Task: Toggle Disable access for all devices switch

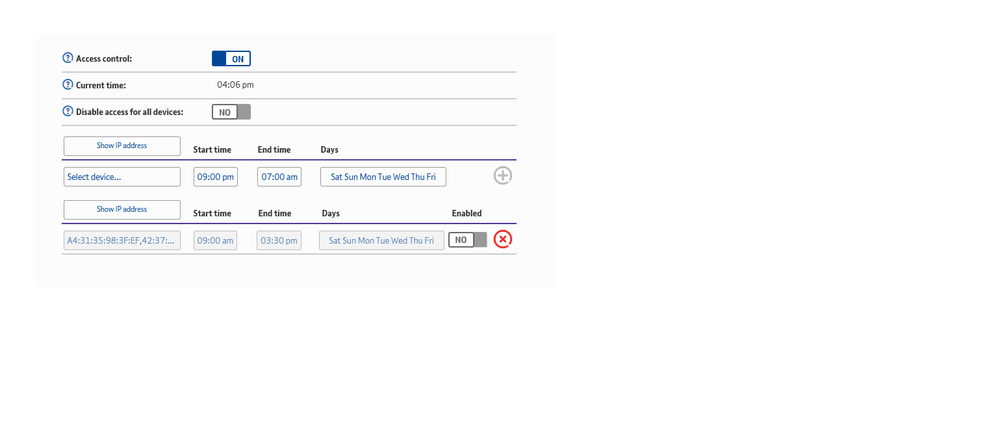Action: pyautogui.click(x=231, y=112)
